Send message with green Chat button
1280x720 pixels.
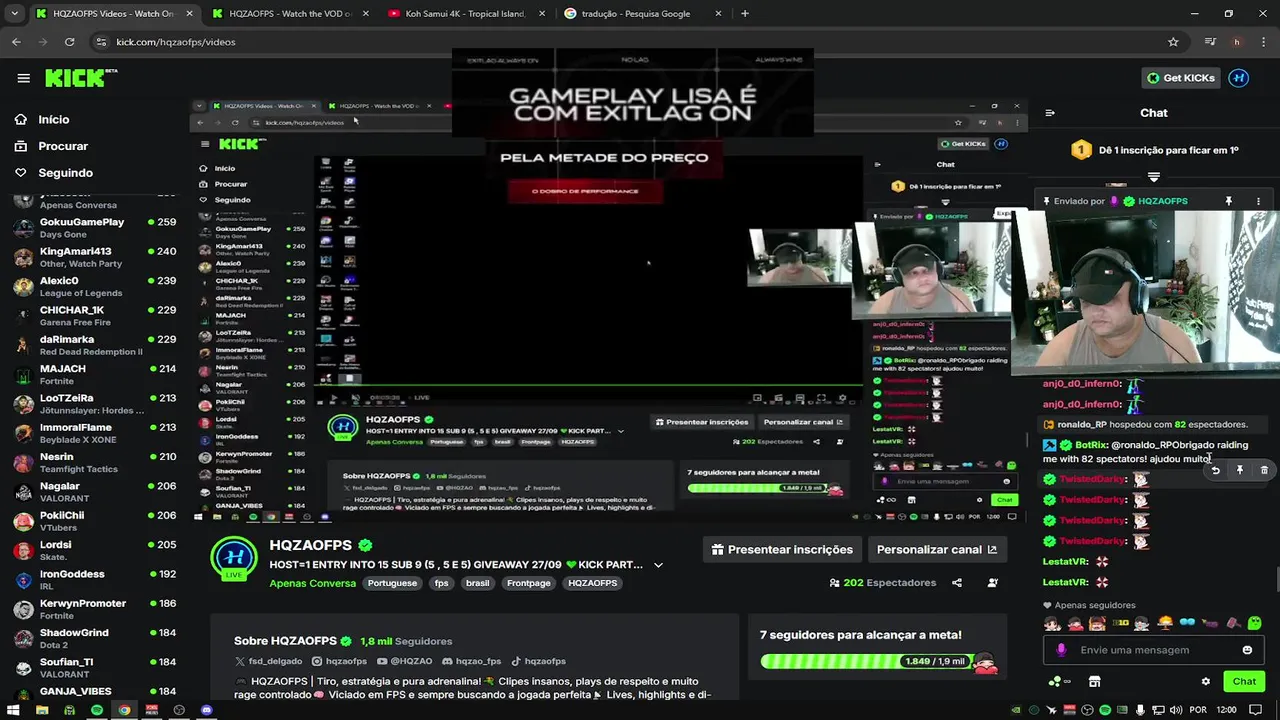tap(1244, 681)
